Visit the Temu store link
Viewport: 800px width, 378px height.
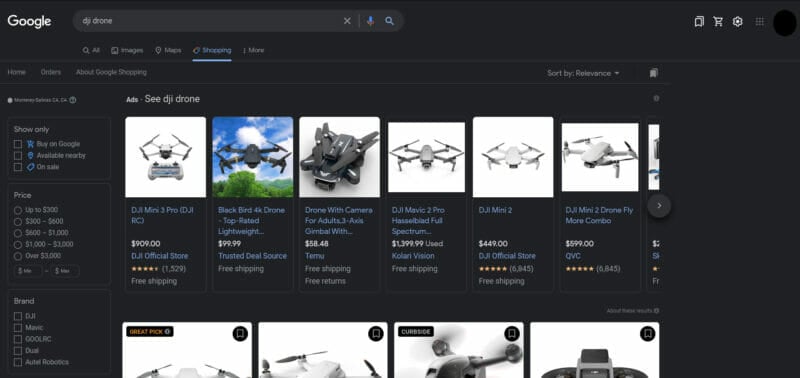[x=314, y=256]
